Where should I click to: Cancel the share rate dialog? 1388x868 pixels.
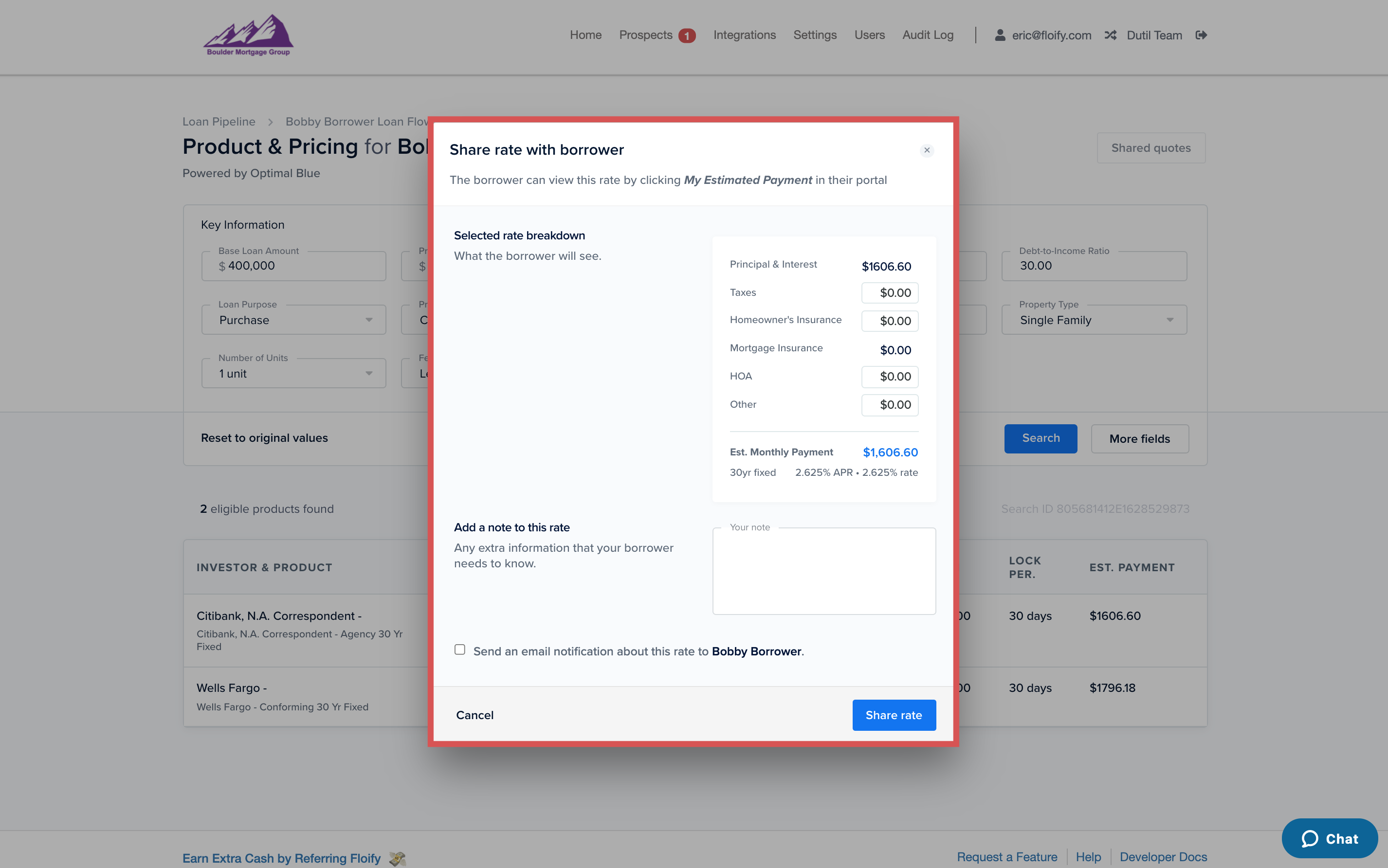tap(475, 715)
